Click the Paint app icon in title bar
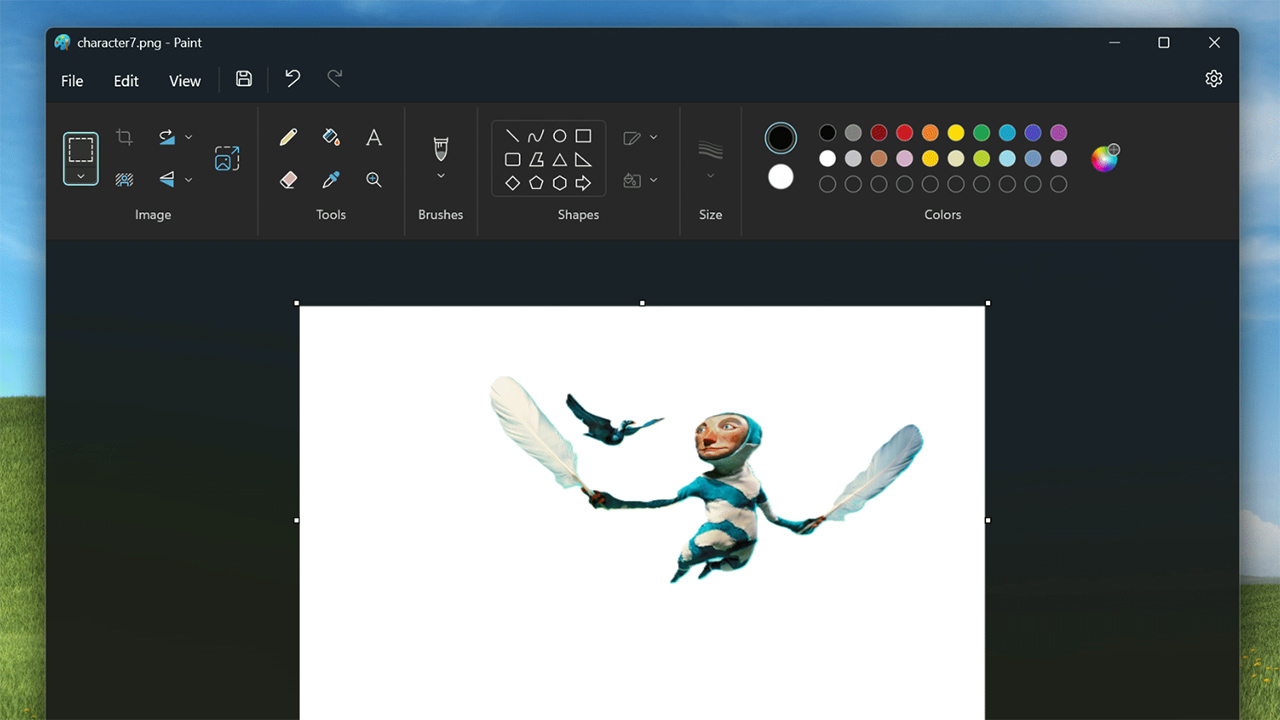 (63, 43)
